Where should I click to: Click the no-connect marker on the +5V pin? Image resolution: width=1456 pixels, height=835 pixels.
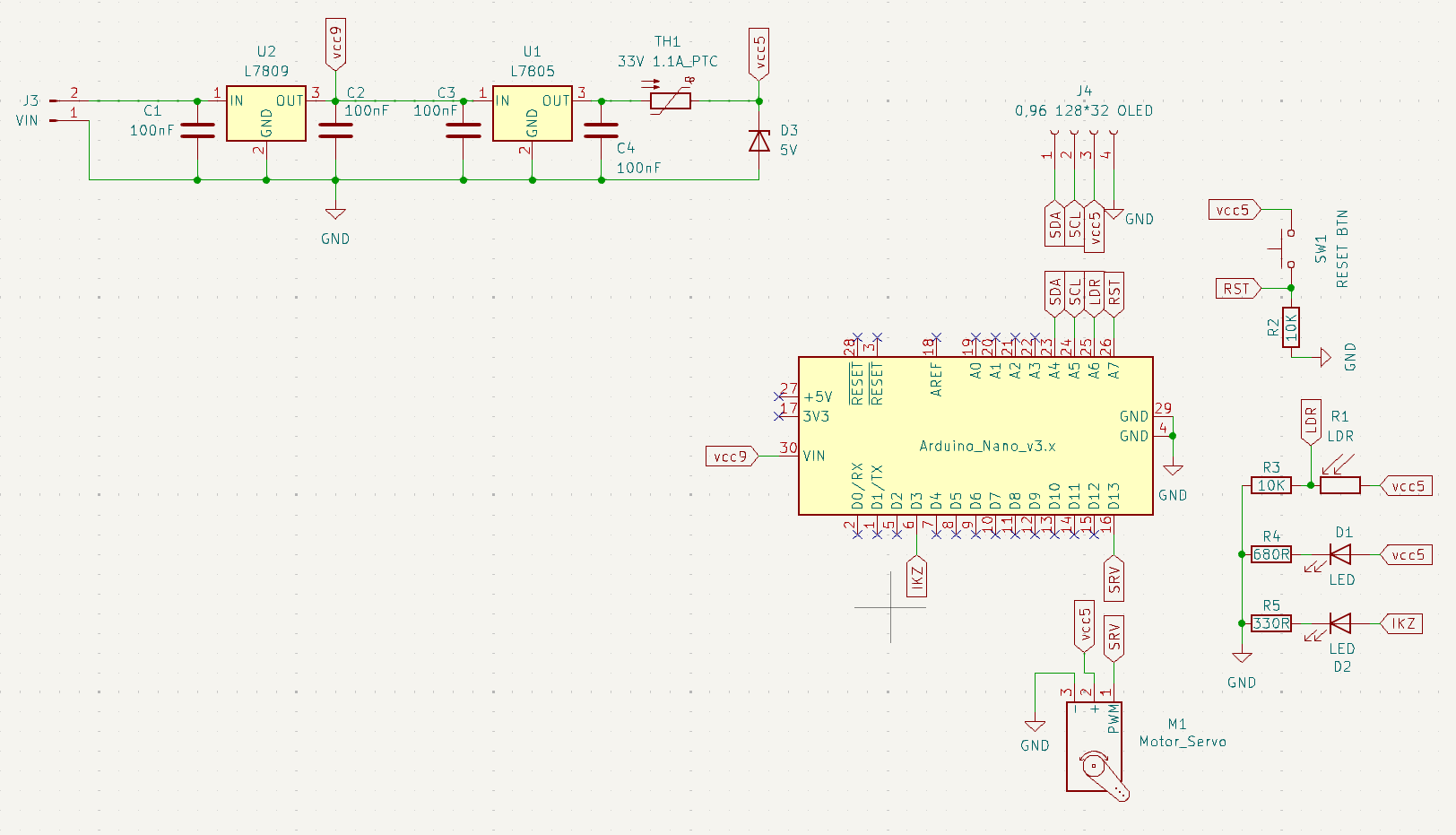778,396
